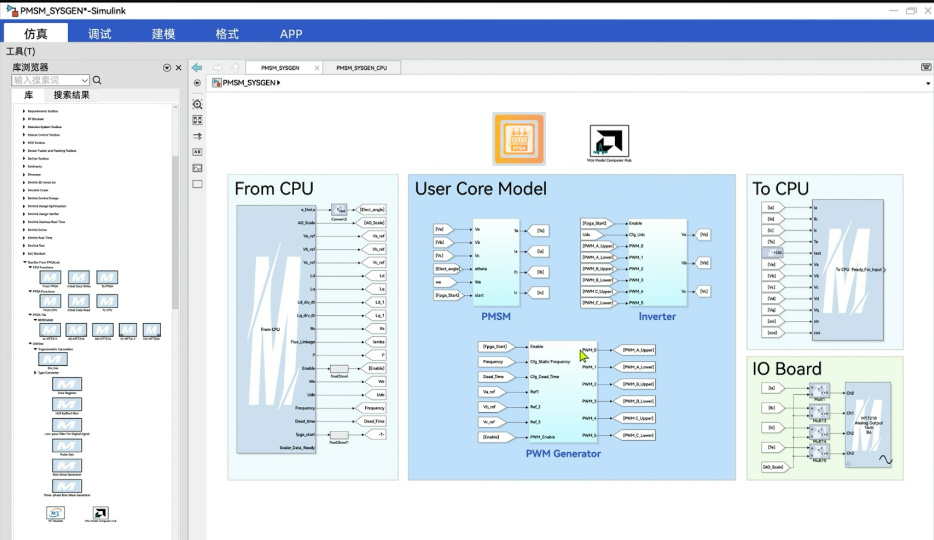
Task: Add an area box to canvas
Action: pyautogui.click(x=197, y=185)
